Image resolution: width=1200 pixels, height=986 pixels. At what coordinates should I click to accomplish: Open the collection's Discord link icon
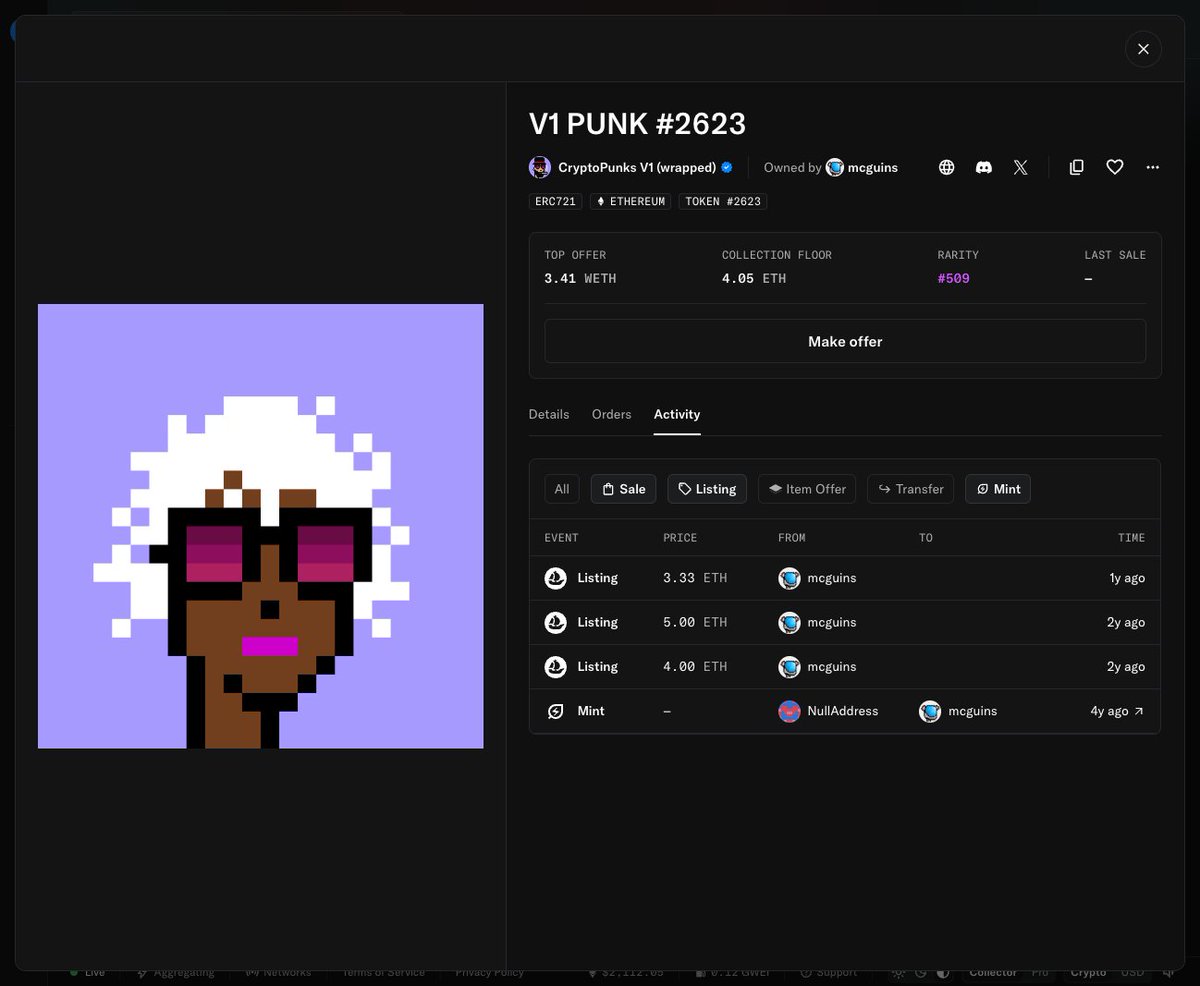click(x=983, y=167)
